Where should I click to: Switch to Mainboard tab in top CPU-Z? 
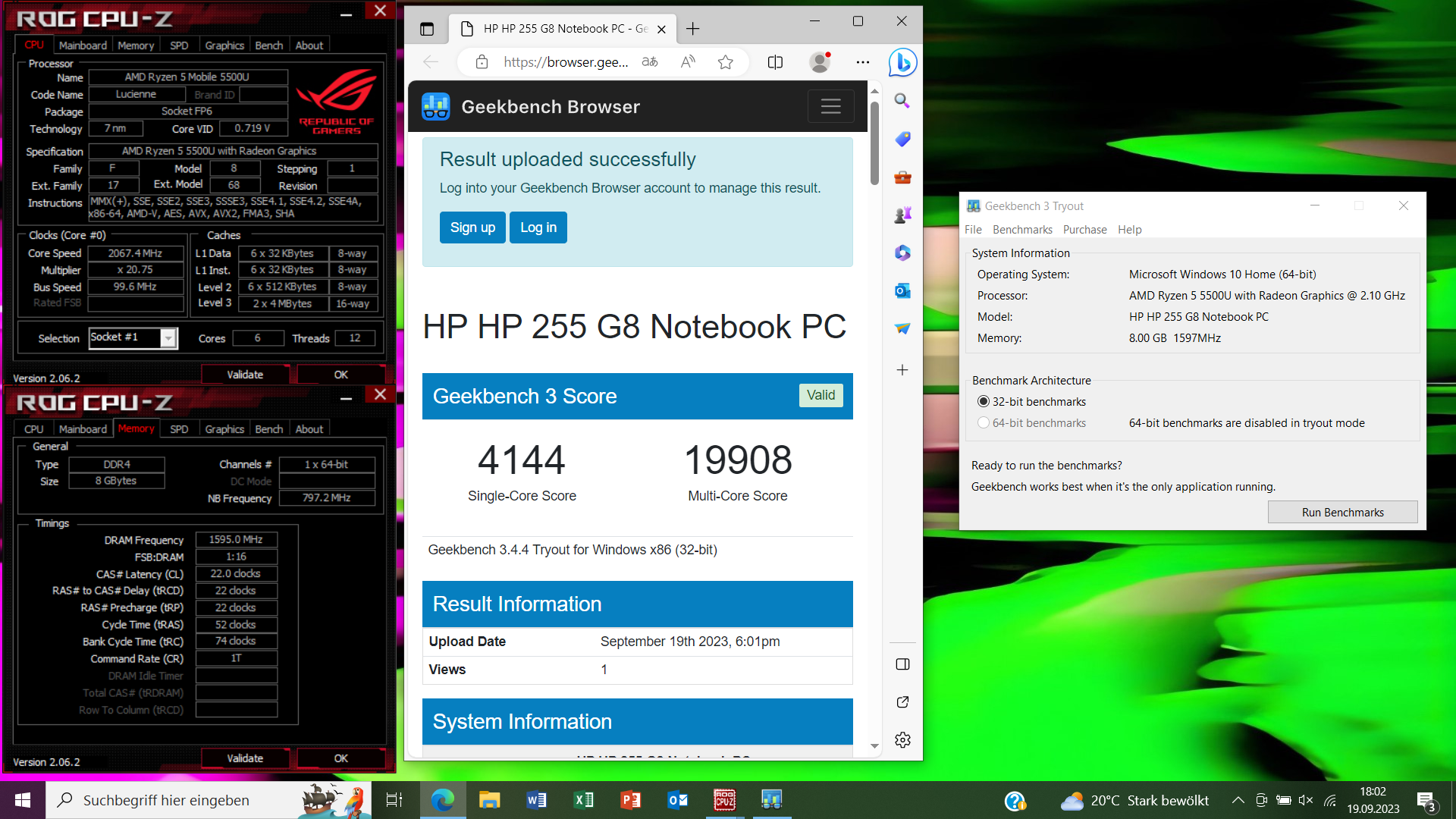pyautogui.click(x=83, y=45)
